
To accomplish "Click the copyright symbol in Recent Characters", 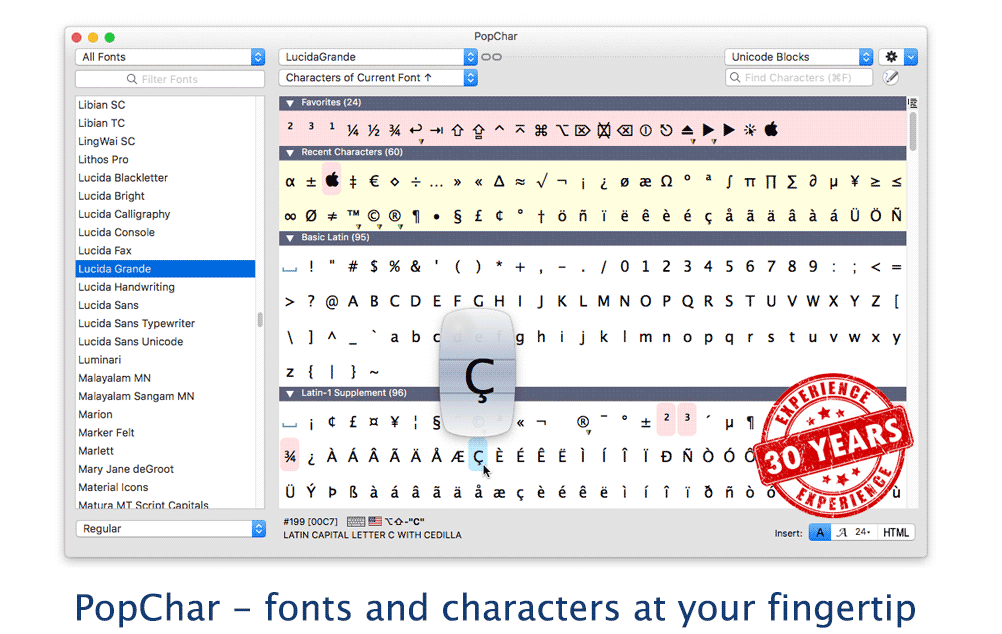I will pos(374,216).
